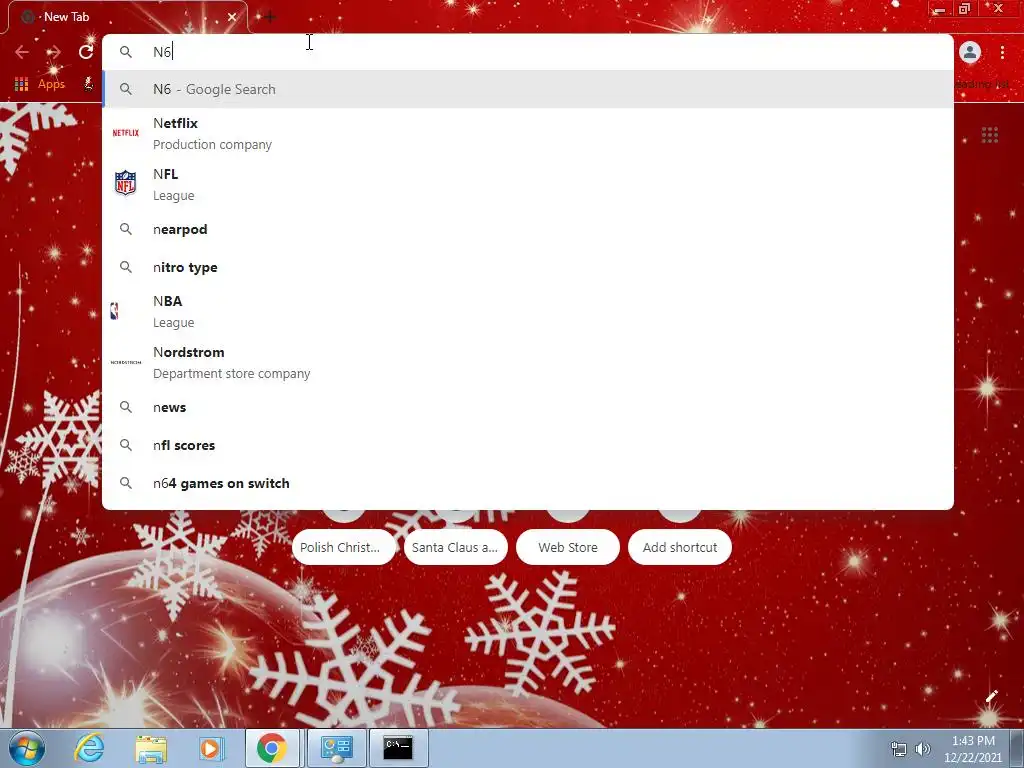Click the volume speaker tray icon

click(922, 749)
